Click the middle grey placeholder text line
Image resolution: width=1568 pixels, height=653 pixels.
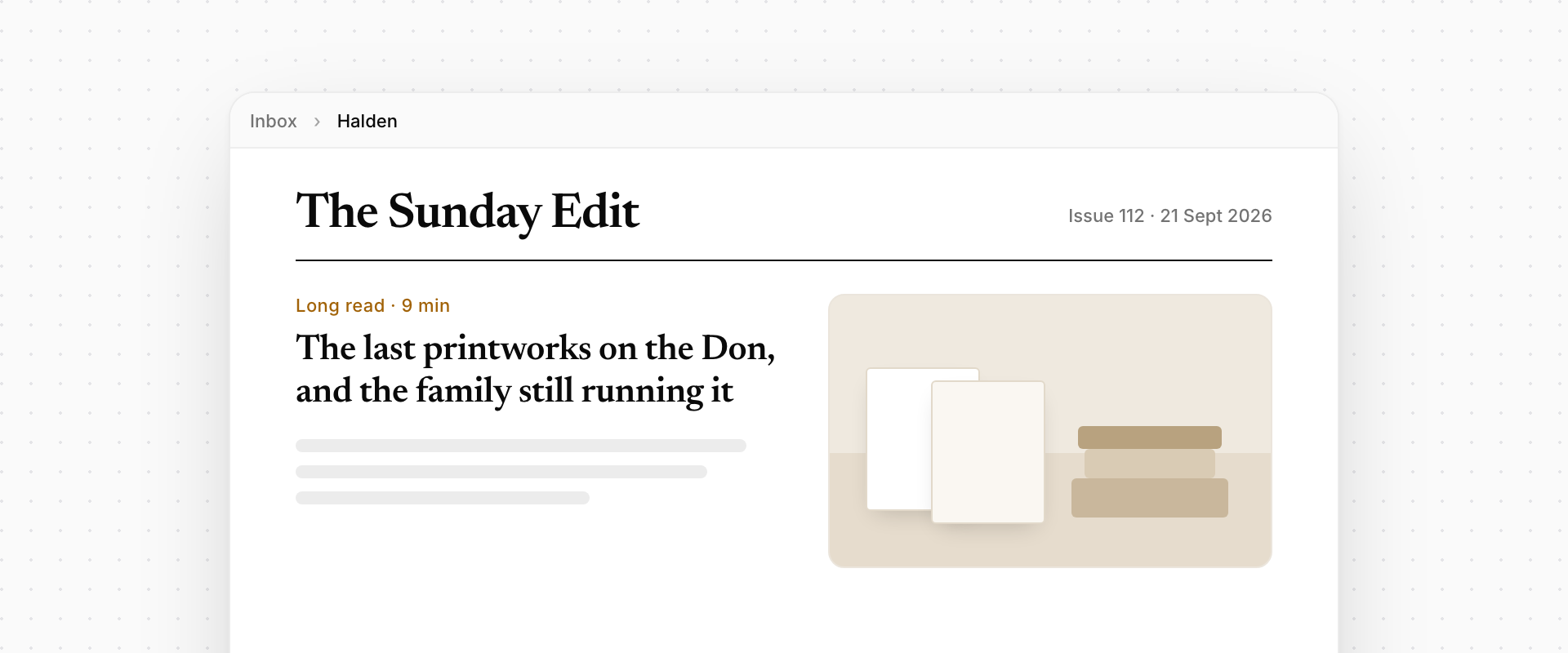[x=501, y=472]
